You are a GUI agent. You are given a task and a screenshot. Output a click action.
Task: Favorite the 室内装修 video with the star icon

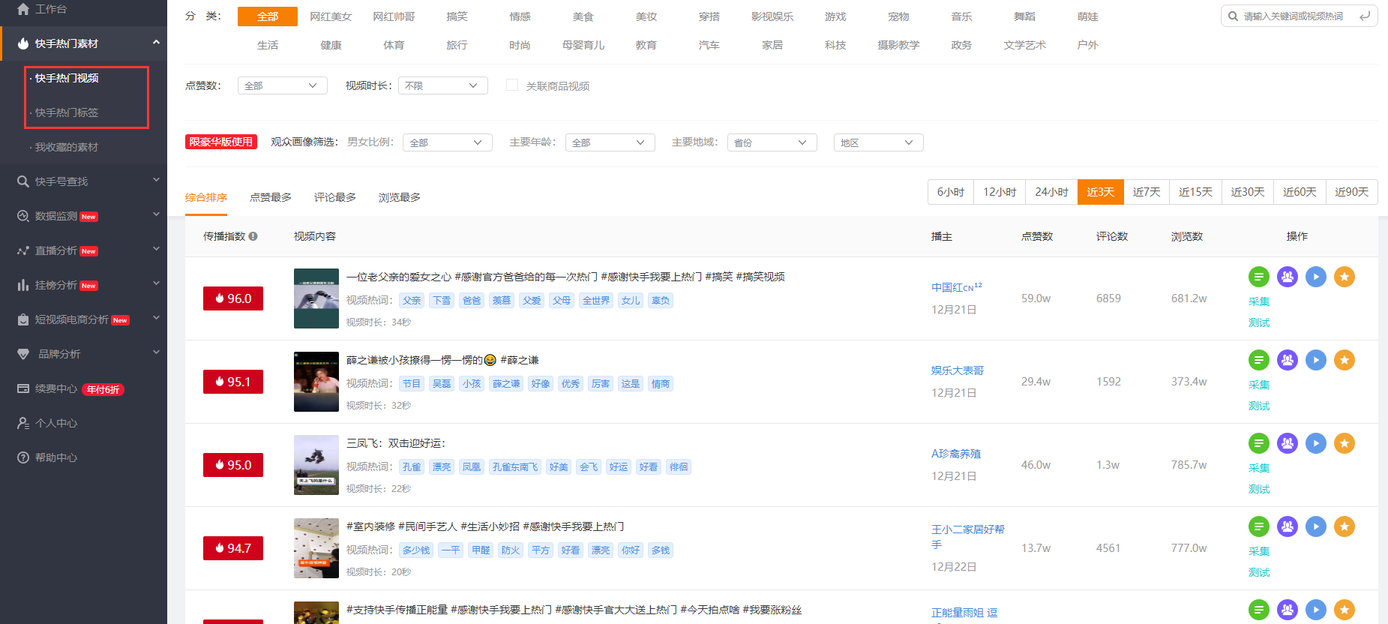coord(1345,526)
